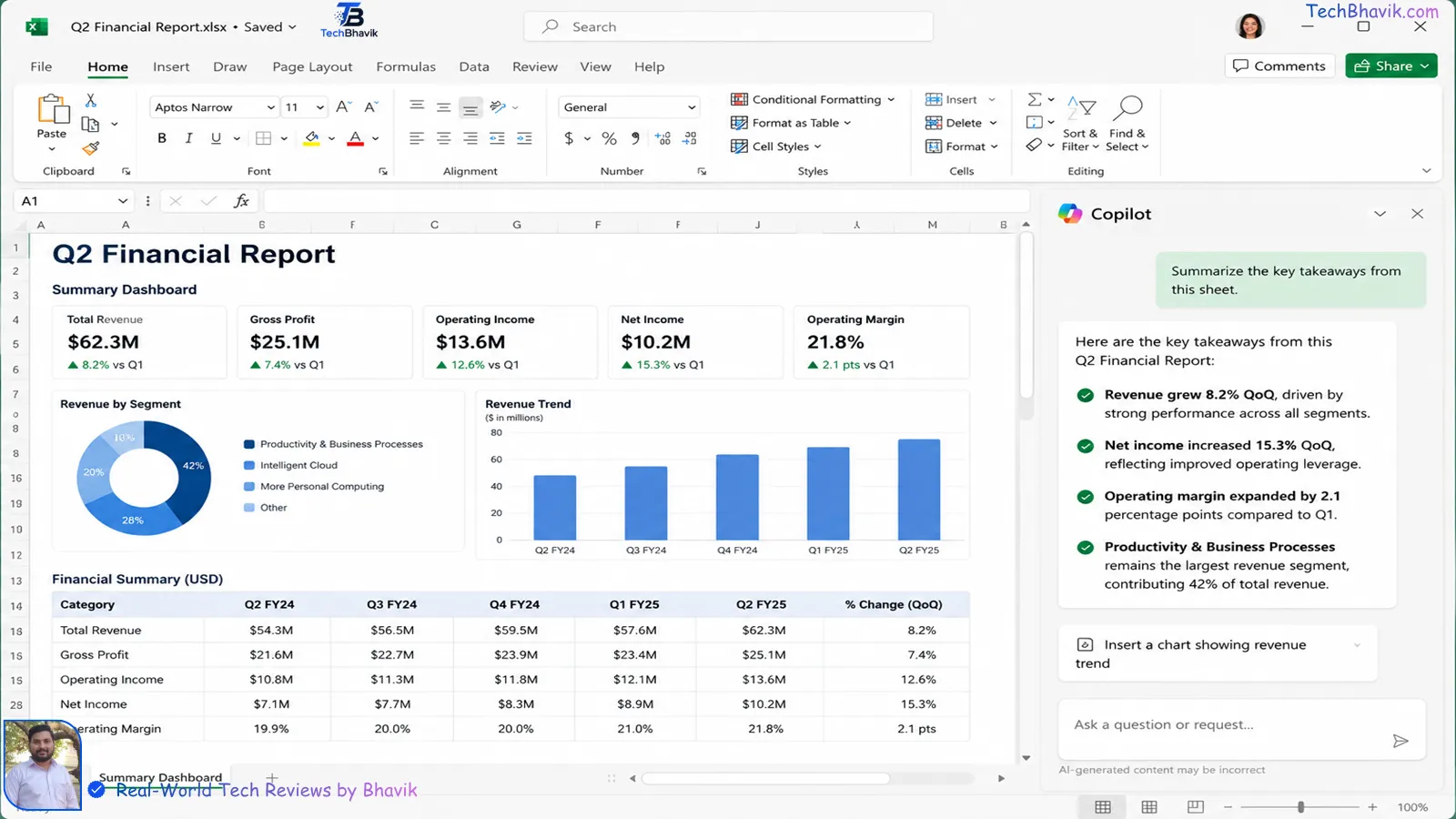Switch to Page Layout view icon
The width and height of the screenshot is (1456, 819).
pos(1149,807)
